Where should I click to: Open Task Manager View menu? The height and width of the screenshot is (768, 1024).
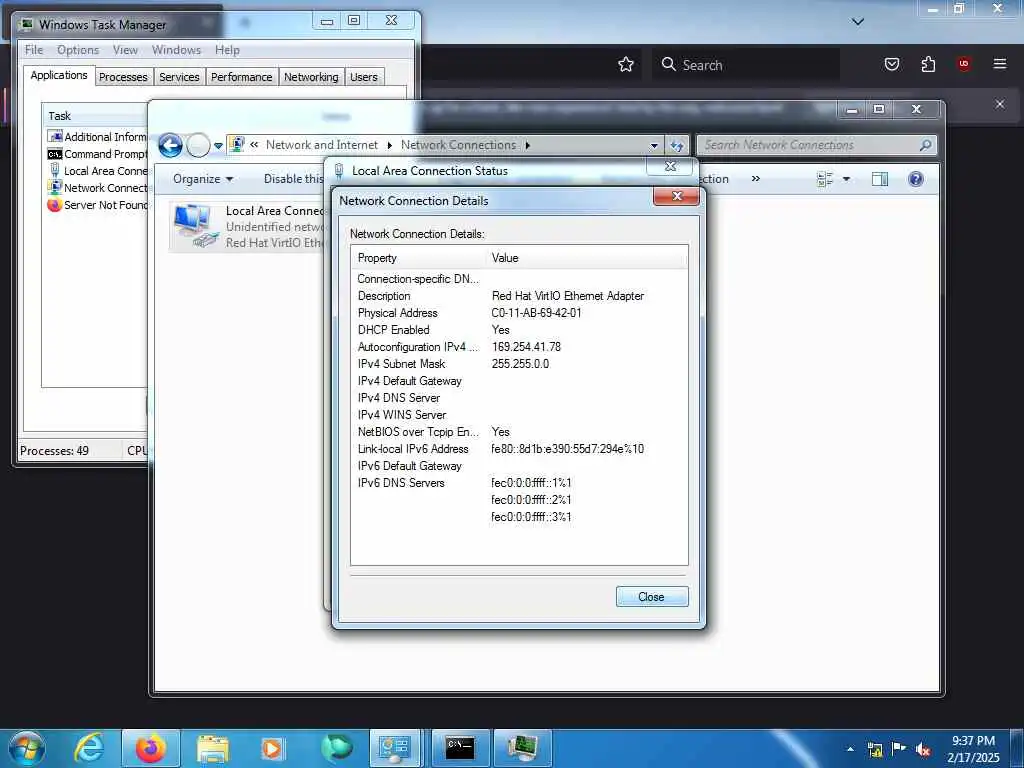click(125, 50)
